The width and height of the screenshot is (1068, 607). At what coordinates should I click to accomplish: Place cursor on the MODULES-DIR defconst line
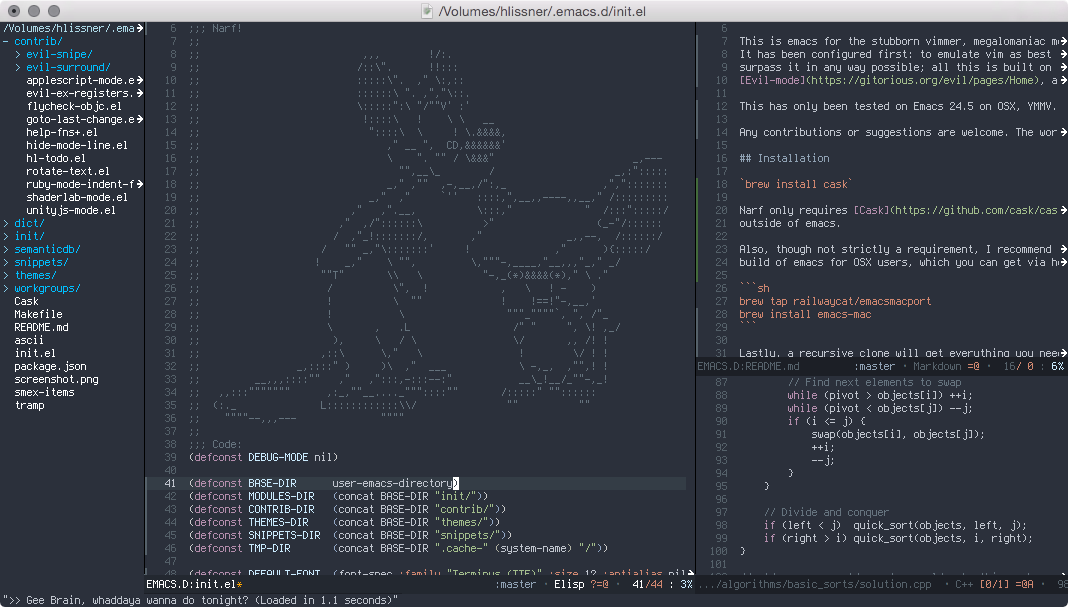[339, 496]
